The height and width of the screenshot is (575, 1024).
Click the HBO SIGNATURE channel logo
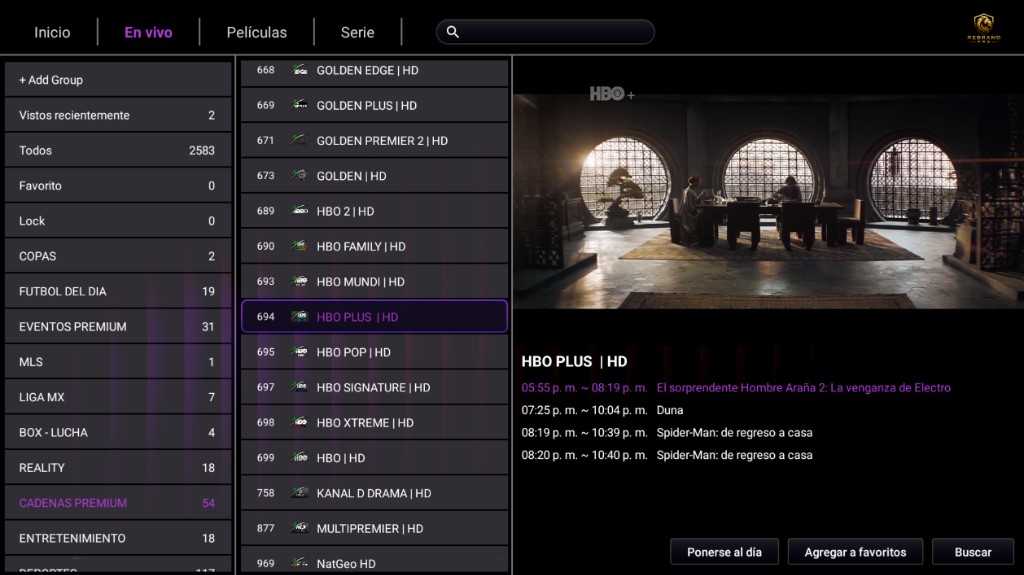tap(300, 387)
